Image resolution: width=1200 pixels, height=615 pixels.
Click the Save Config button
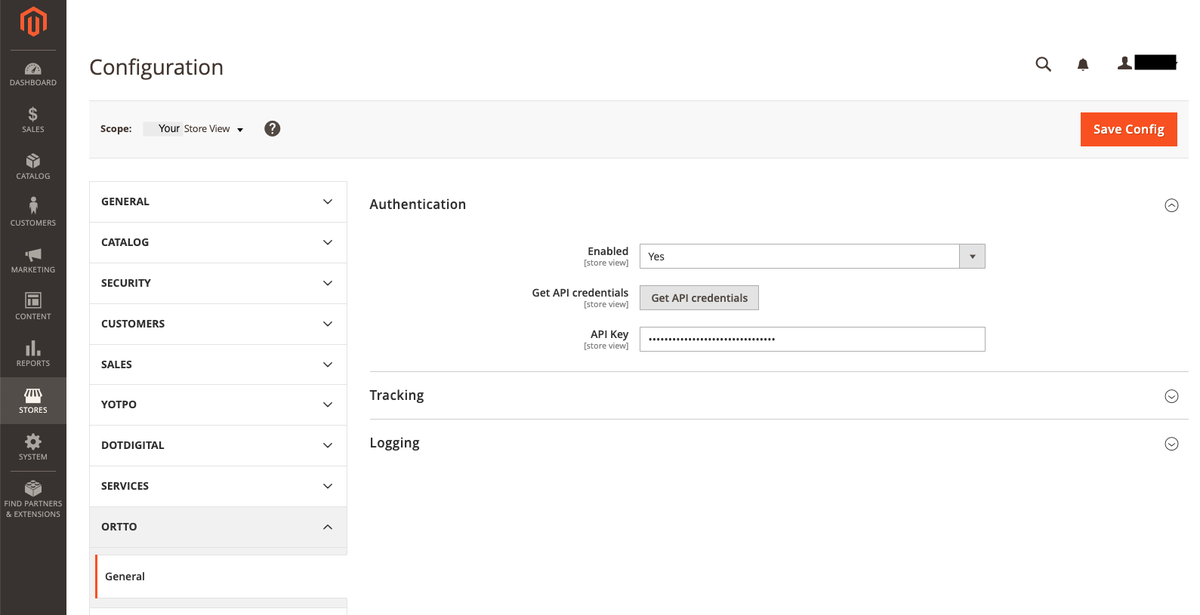(x=1128, y=129)
